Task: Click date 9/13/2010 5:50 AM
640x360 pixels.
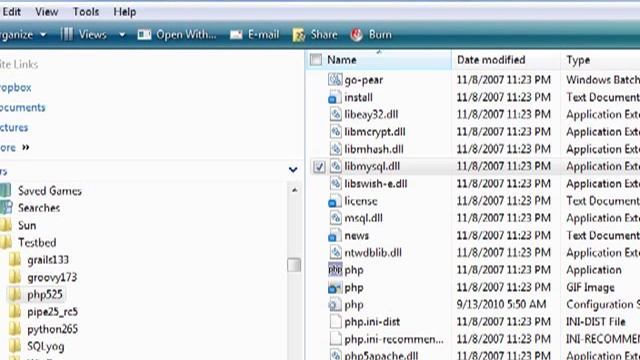Action: (501, 304)
